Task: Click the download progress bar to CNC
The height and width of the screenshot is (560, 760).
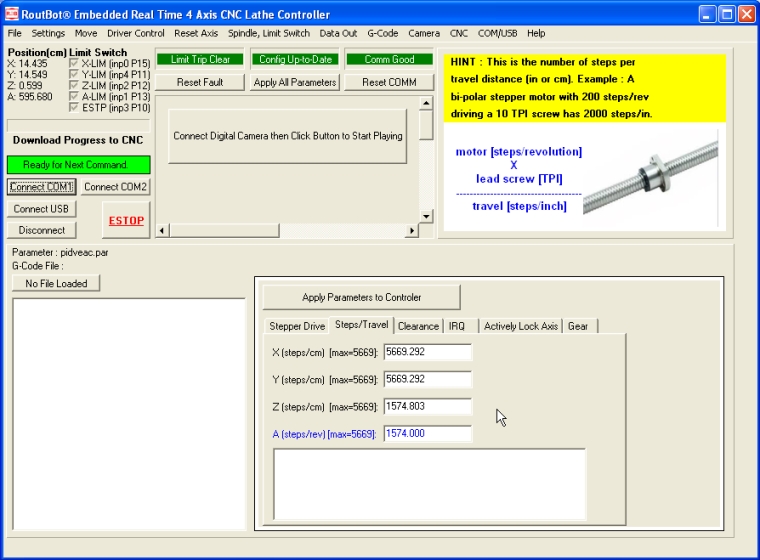Action: [79, 126]
